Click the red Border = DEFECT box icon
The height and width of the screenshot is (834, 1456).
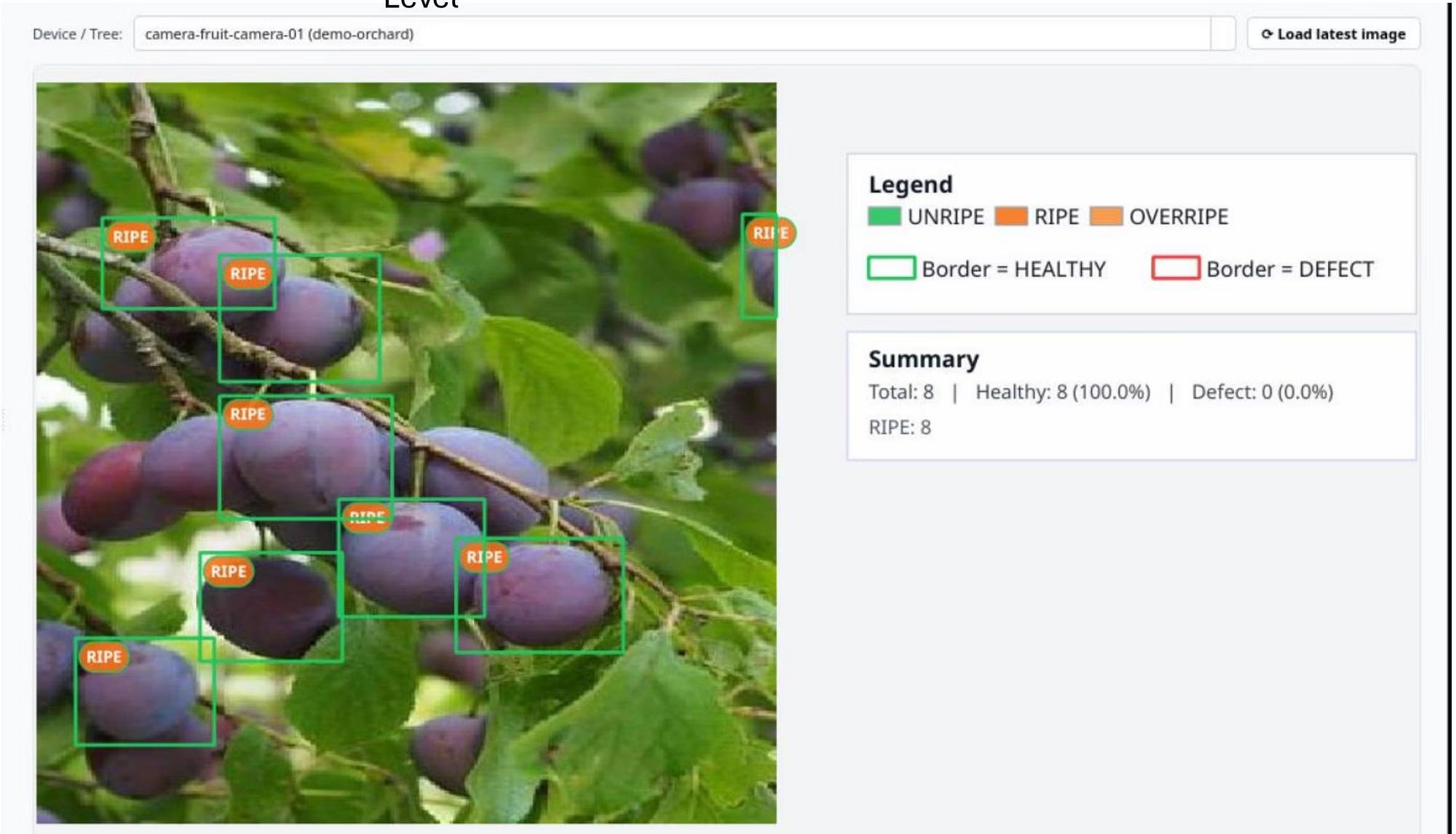pyautogui.click(x=1175, y=268)
